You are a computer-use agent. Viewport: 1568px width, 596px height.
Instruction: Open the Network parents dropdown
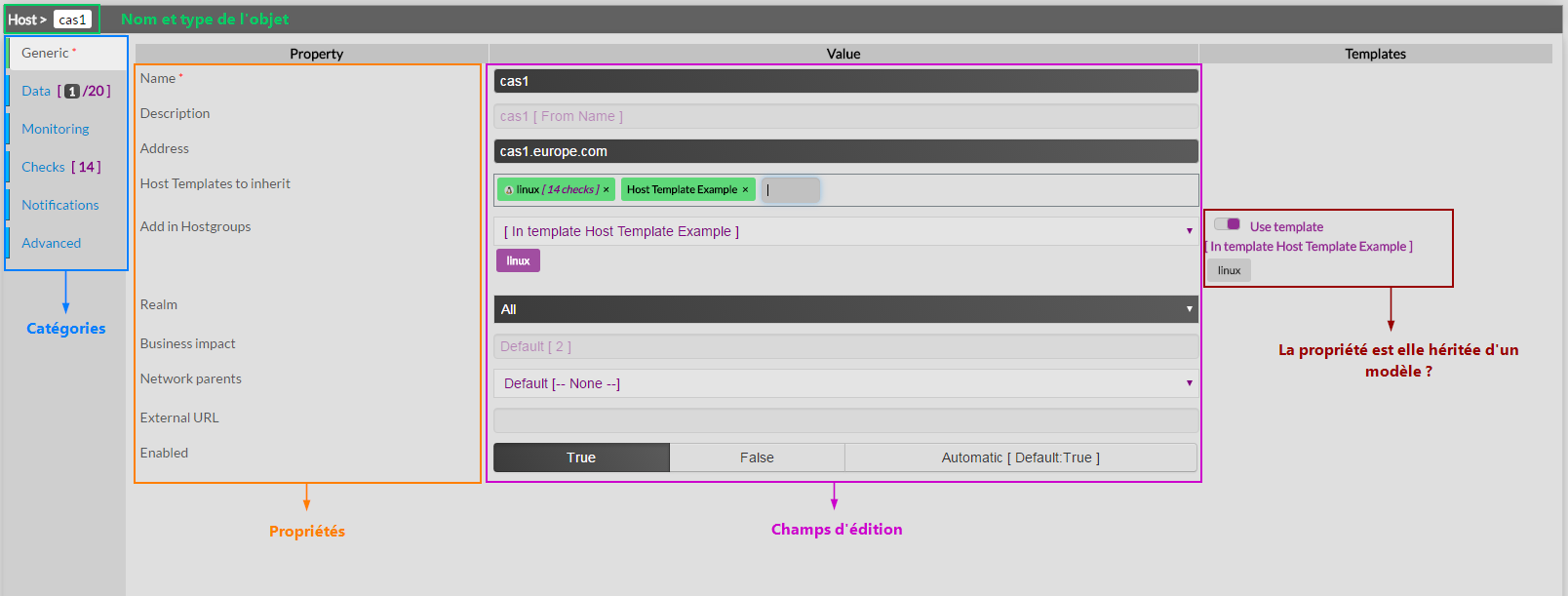(845, 383)
